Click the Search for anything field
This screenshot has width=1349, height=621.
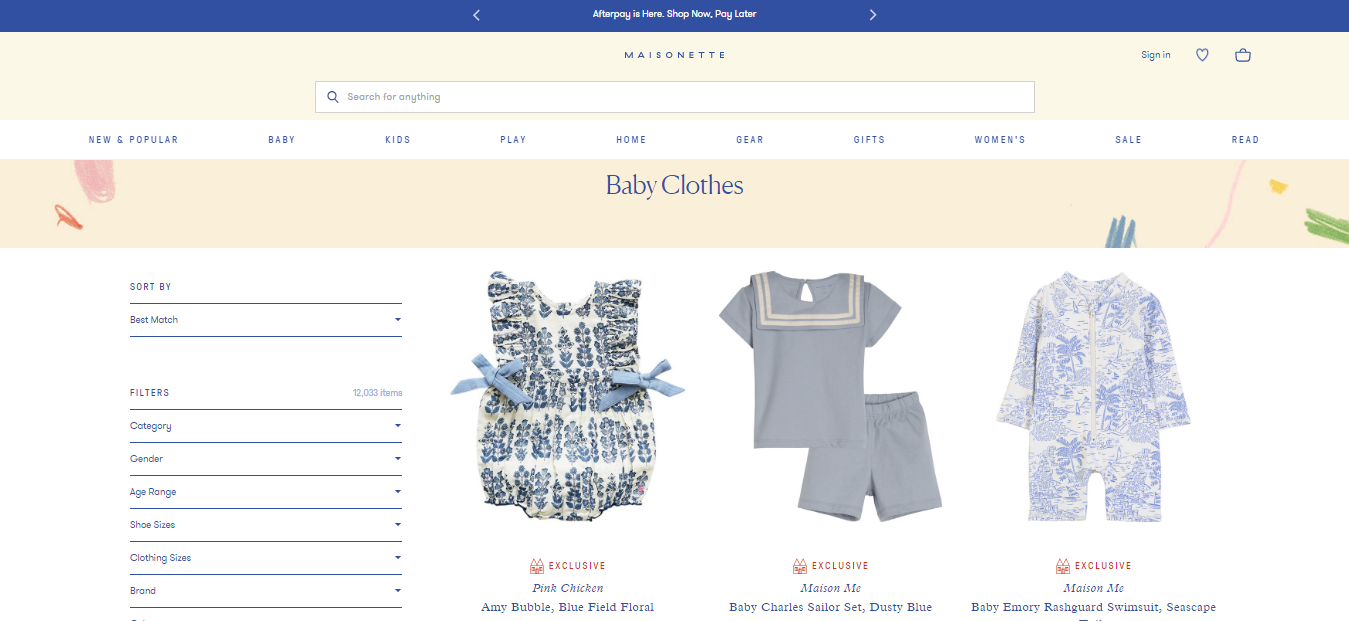[674, 97]
